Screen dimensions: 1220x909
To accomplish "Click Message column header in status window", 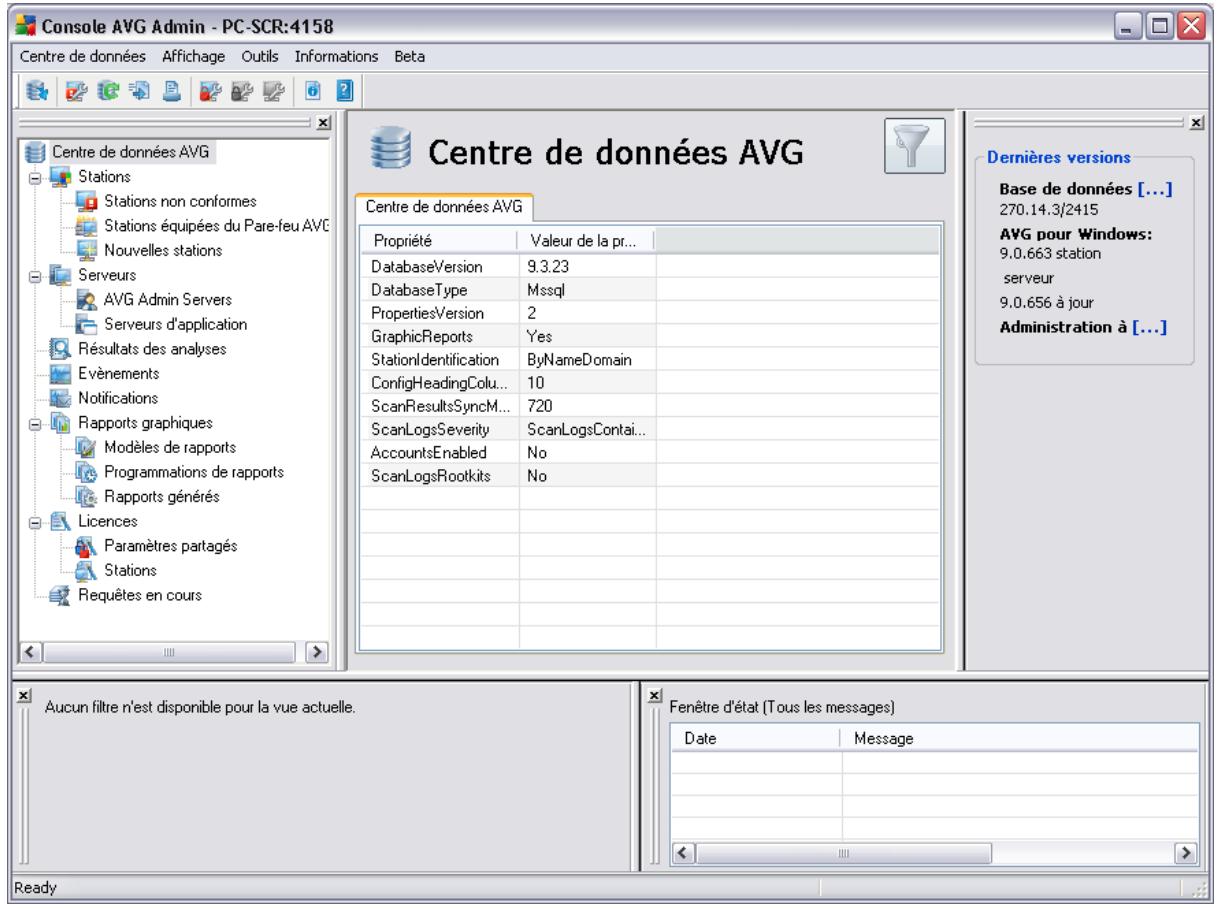I will click(1020, 739).
